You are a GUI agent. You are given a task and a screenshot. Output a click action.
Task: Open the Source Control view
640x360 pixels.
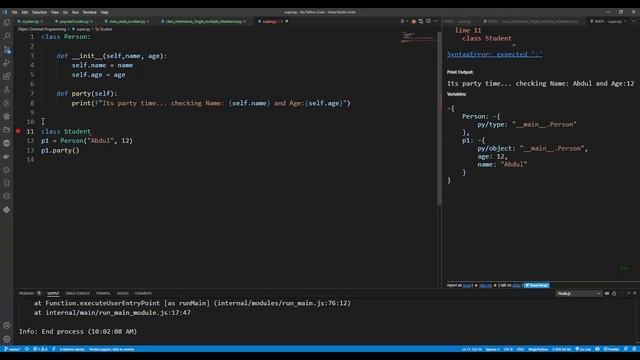(7, 49)
